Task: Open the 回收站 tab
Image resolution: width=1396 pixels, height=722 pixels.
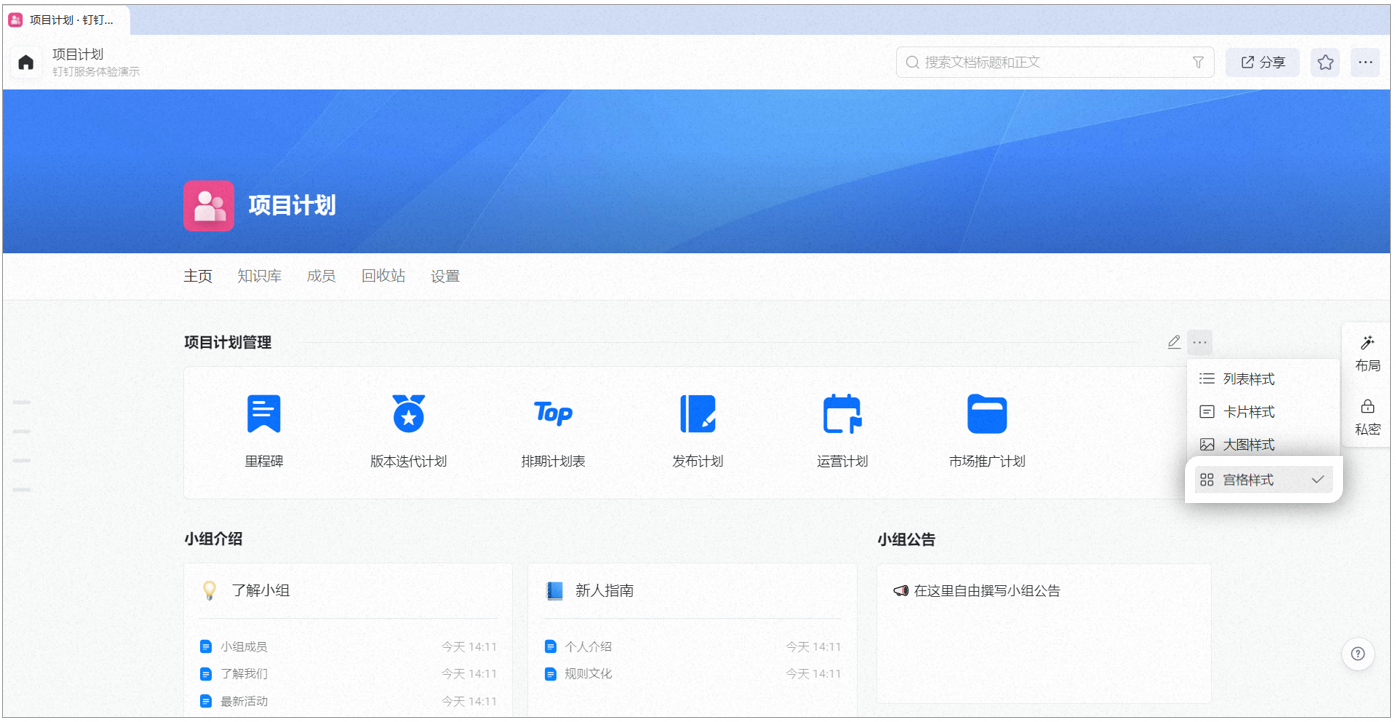Action: [383, 276]
